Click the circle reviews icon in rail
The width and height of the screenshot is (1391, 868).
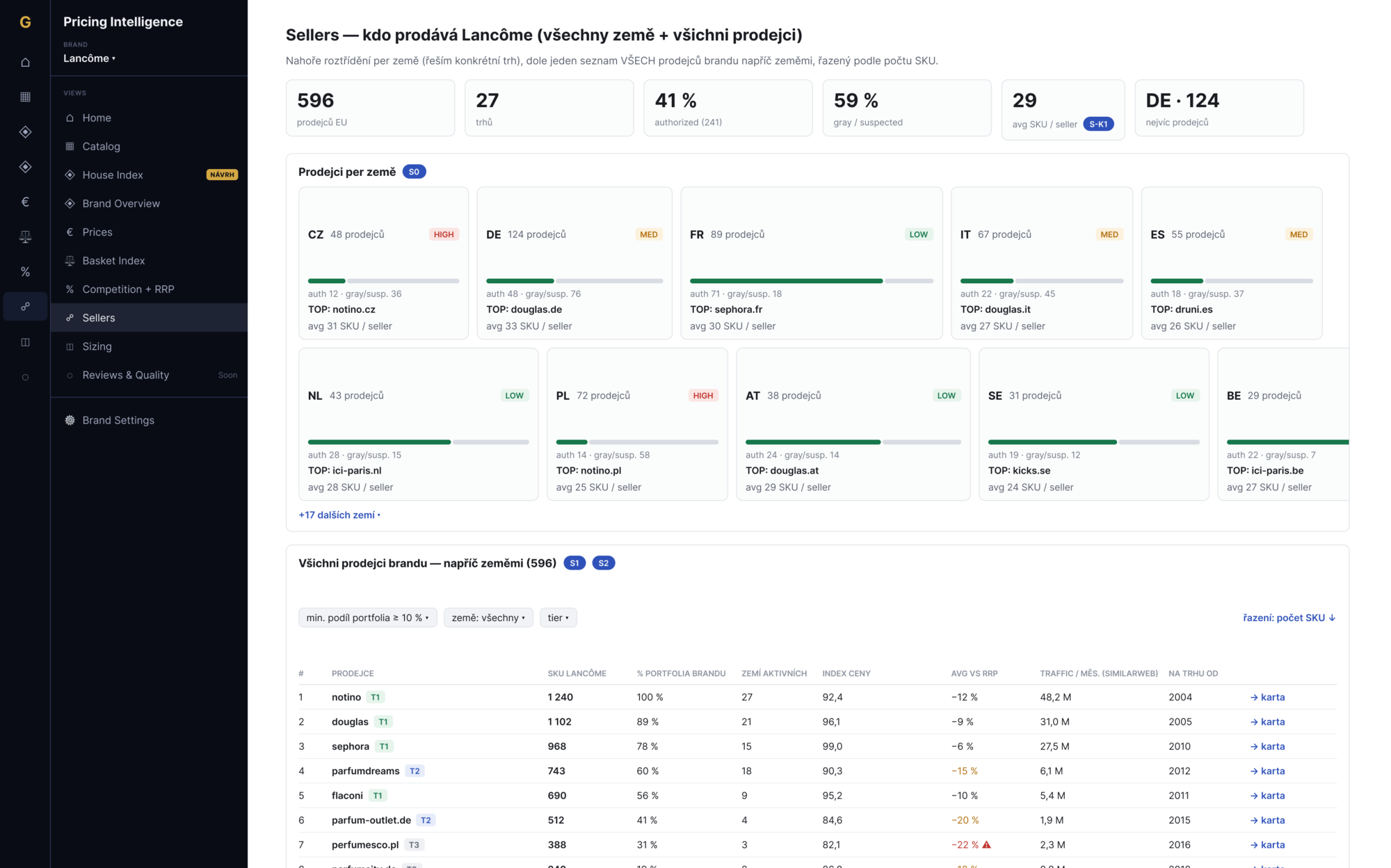(x=25, y=377)
